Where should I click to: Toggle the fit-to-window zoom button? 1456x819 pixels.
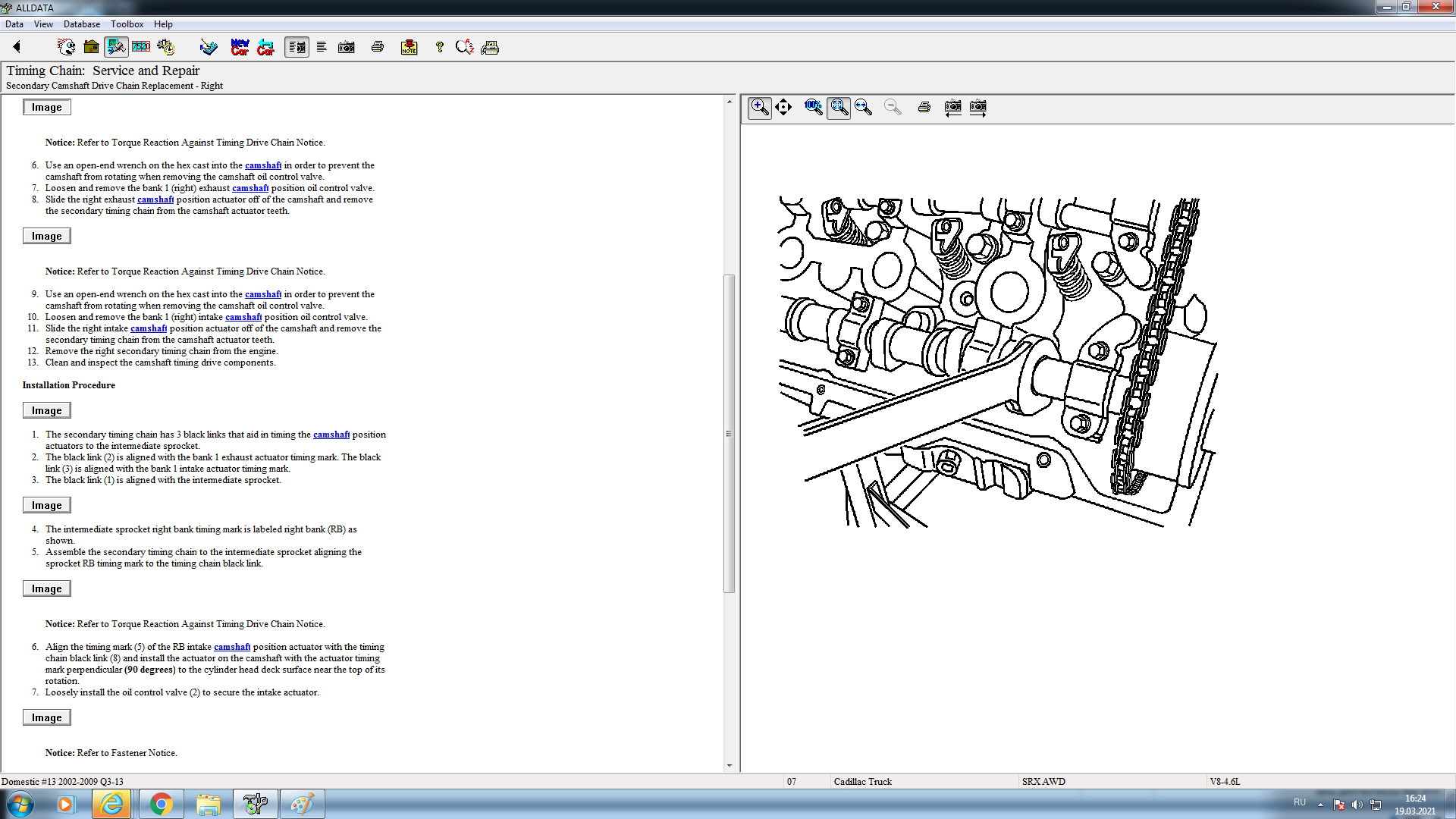838,107
